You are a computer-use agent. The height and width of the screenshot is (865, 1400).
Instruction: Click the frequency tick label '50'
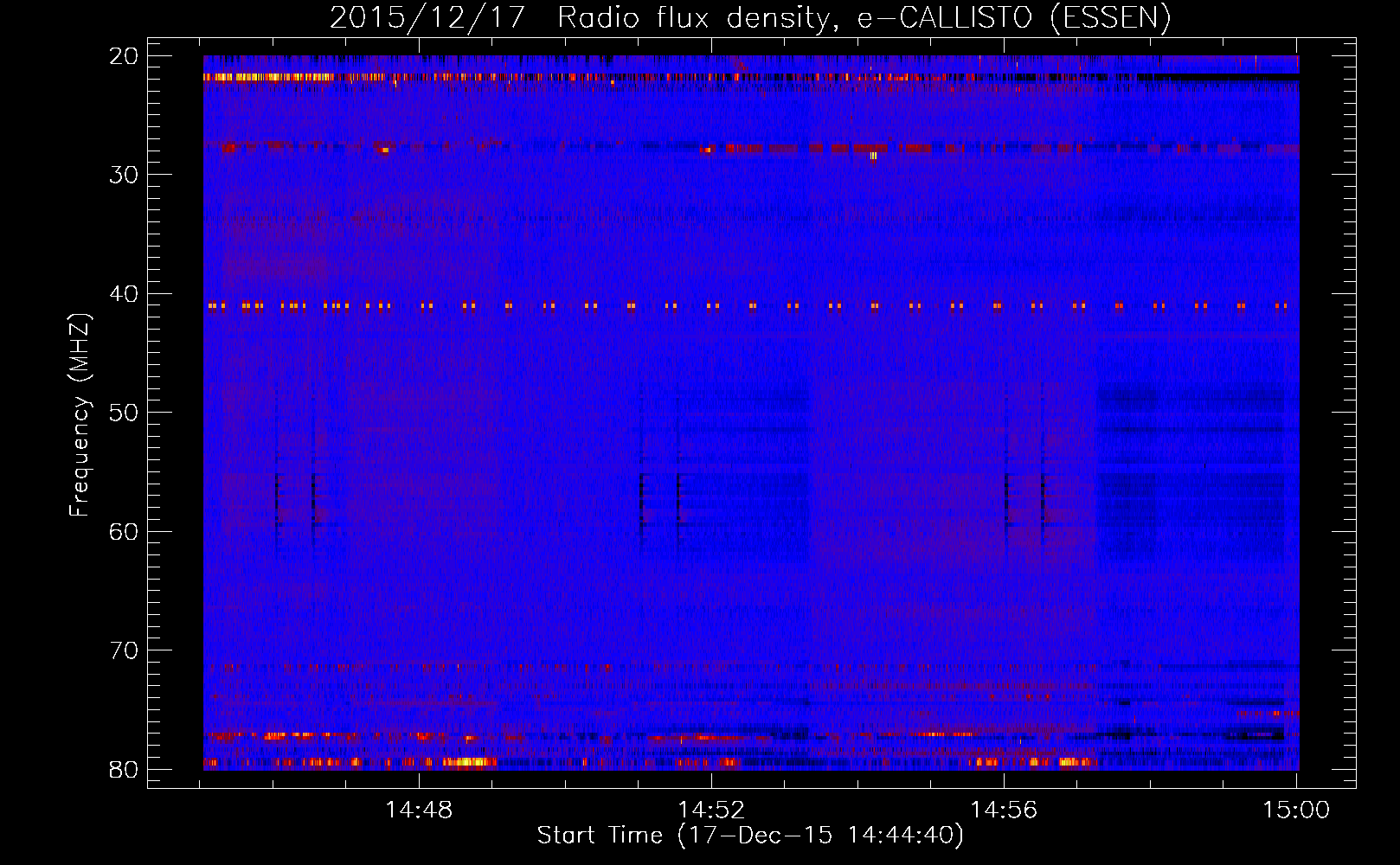[x=124, y=413]
